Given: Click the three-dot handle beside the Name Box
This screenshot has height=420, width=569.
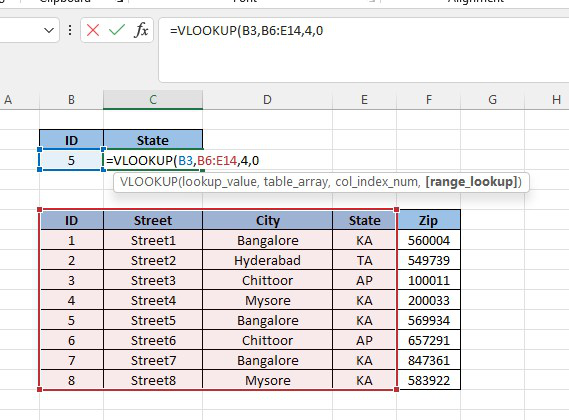Looking at the screenshot, I should tap(70, 30).
